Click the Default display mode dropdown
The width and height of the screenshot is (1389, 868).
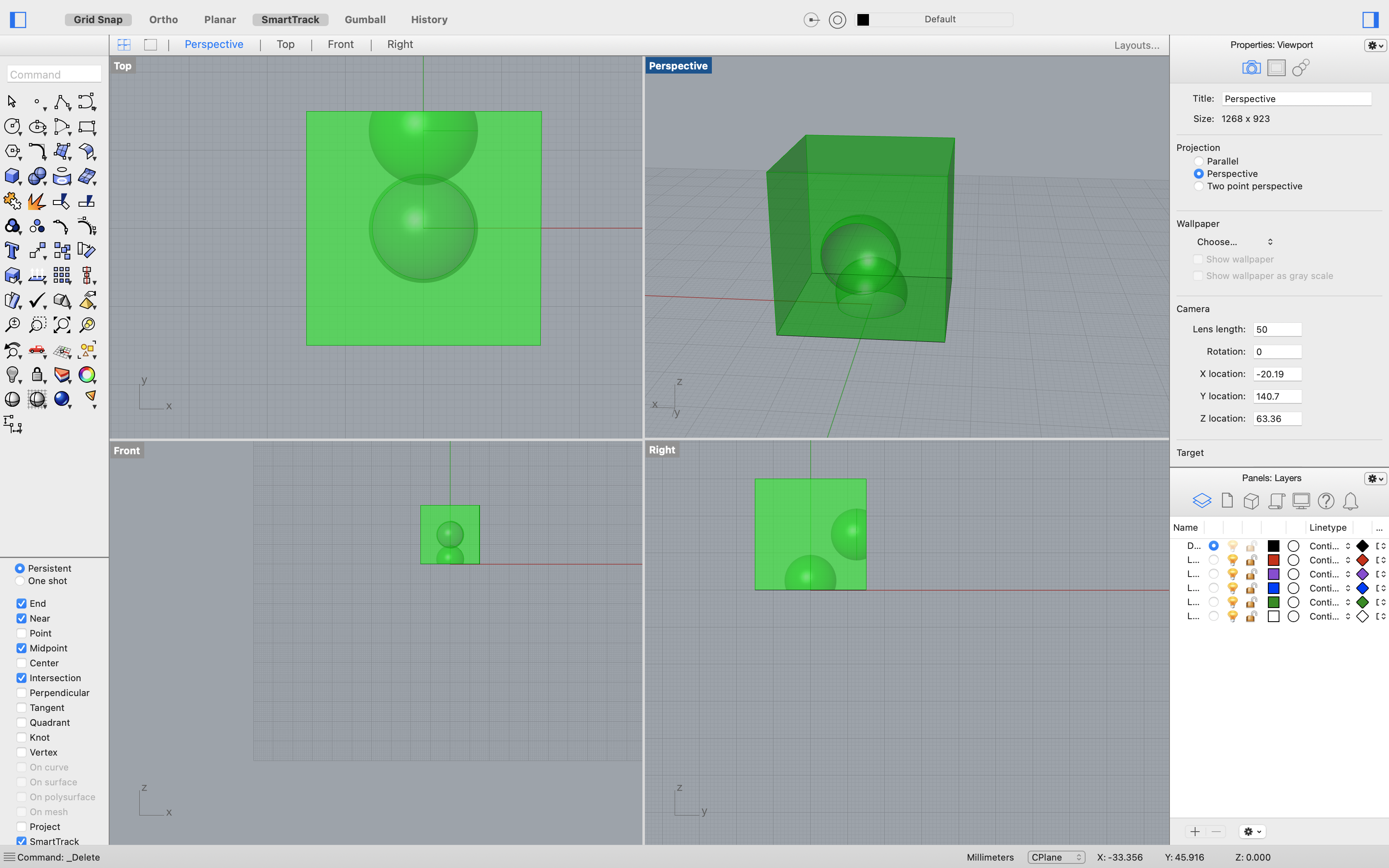[939, 19]
